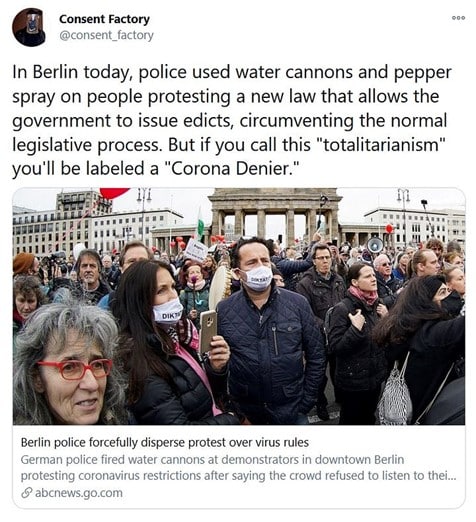Open the Consent Factory display name profile
476x522 pixels.
click(x=104, y=19)
